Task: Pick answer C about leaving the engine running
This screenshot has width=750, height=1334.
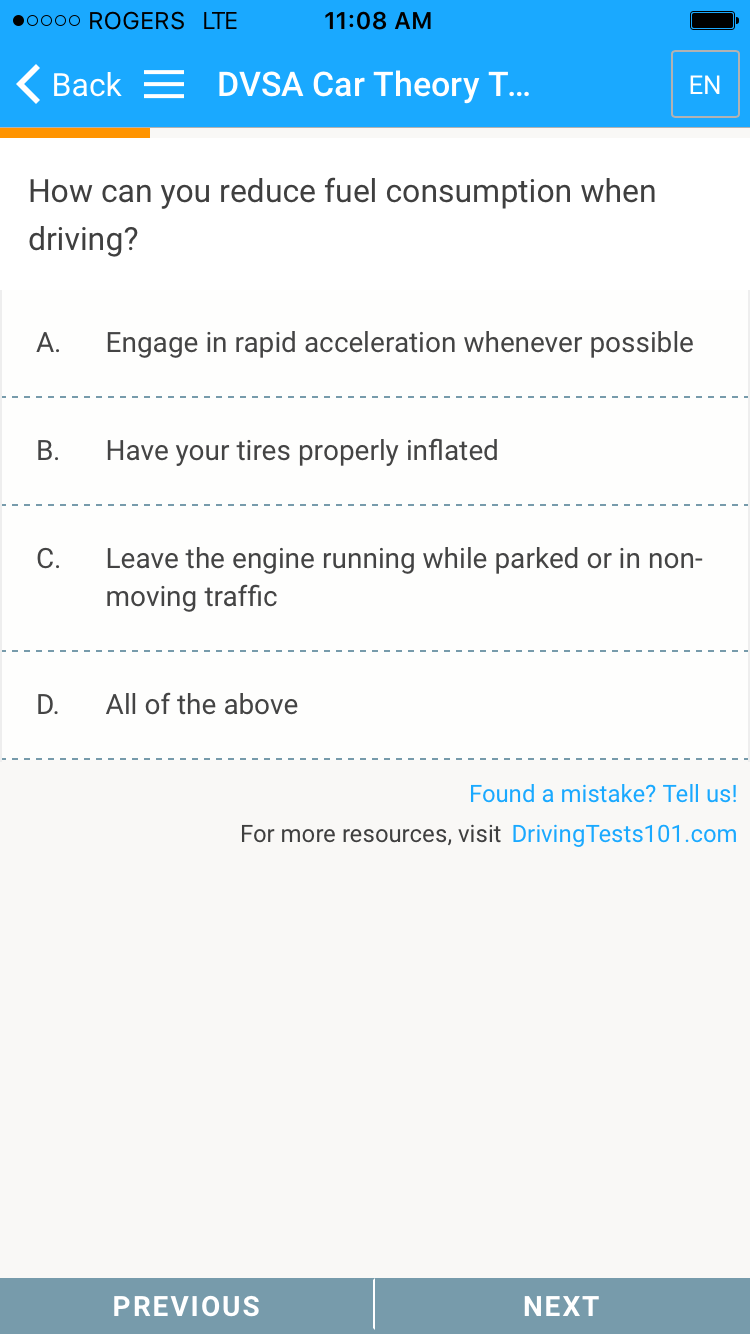Action: [x=404, y=578]
